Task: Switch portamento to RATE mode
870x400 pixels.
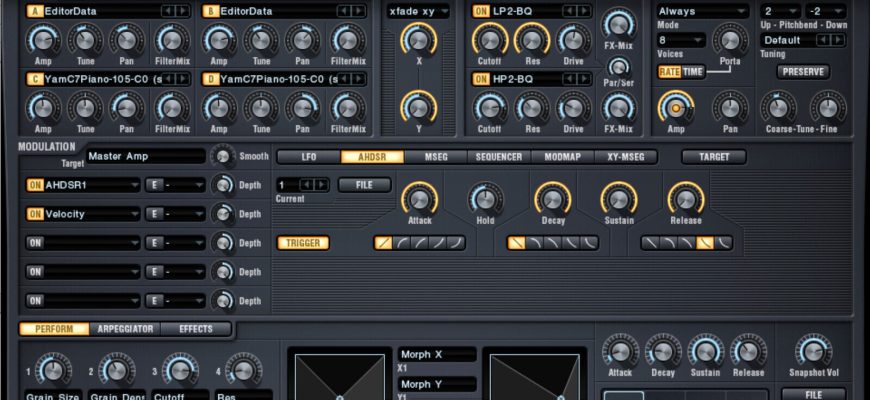Action: [x=670, y=72]
